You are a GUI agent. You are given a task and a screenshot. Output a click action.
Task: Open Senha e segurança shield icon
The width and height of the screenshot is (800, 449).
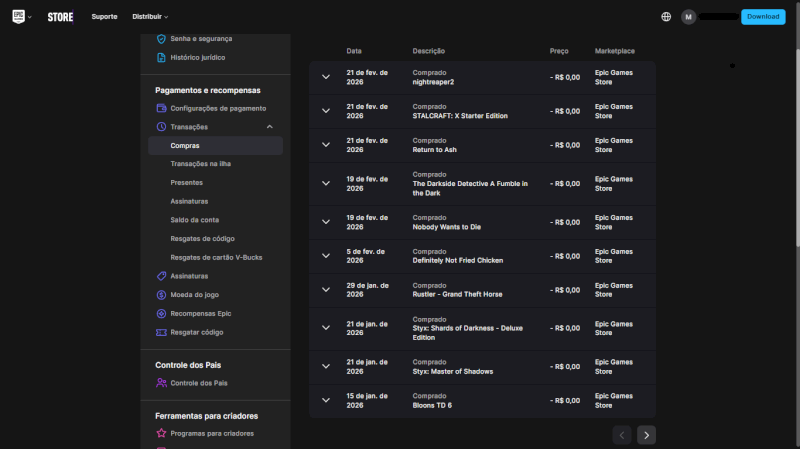(x=161, y=39)
